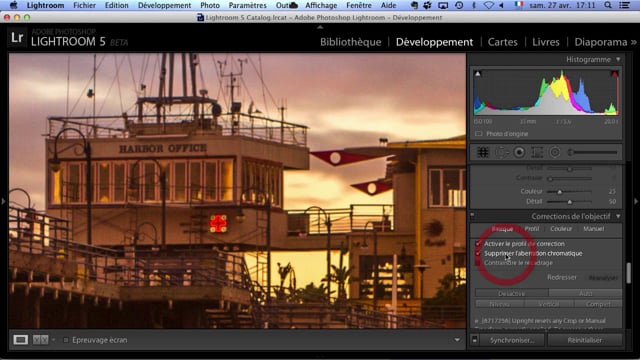Click the Upright Niveau button
This screenshot has width=640, height=360.
point(499,304)
